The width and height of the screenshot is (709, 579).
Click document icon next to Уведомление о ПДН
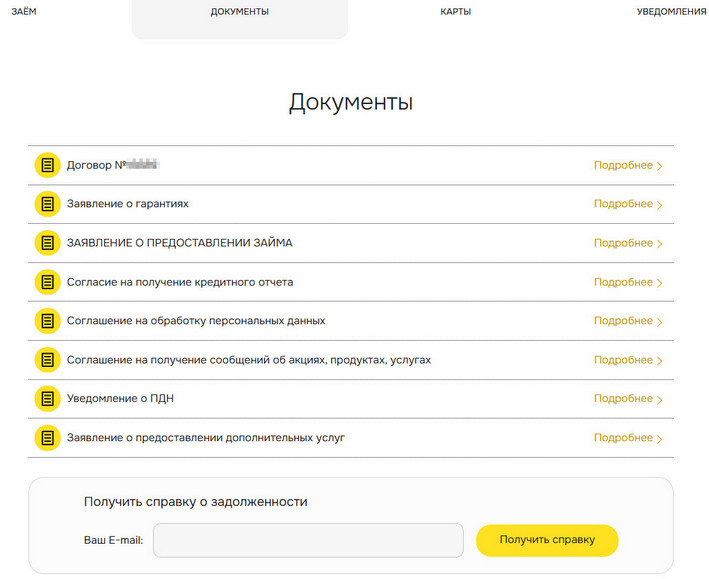47,399
